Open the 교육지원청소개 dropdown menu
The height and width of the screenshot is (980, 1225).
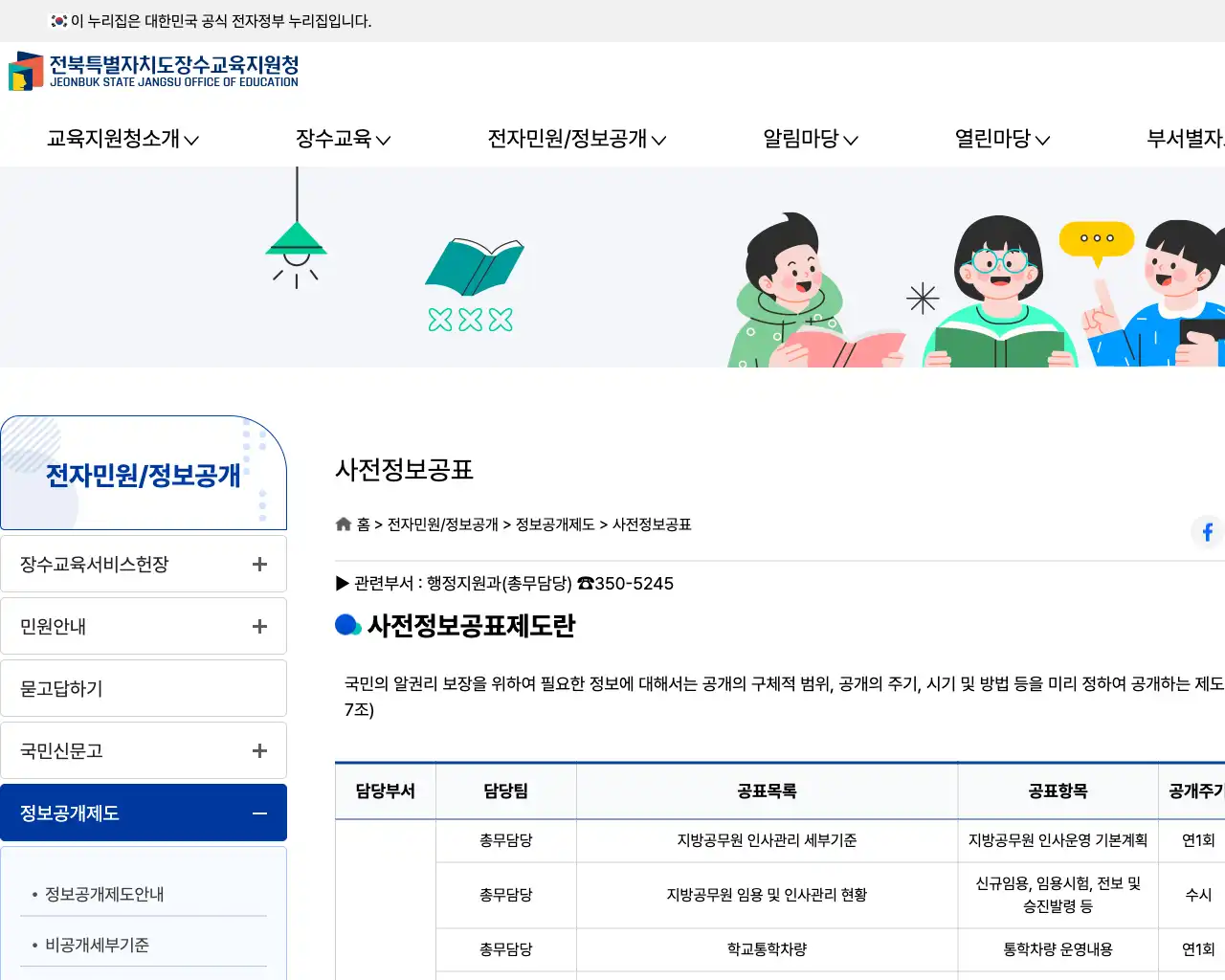coord(122,139)
